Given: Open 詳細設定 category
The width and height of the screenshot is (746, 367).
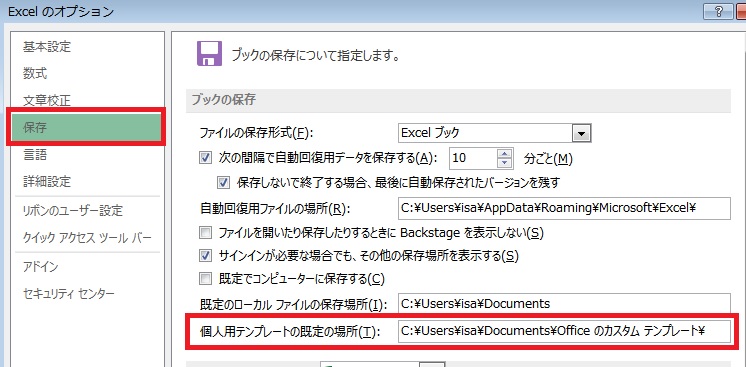Looking at the screenshot, I should 47,181.
